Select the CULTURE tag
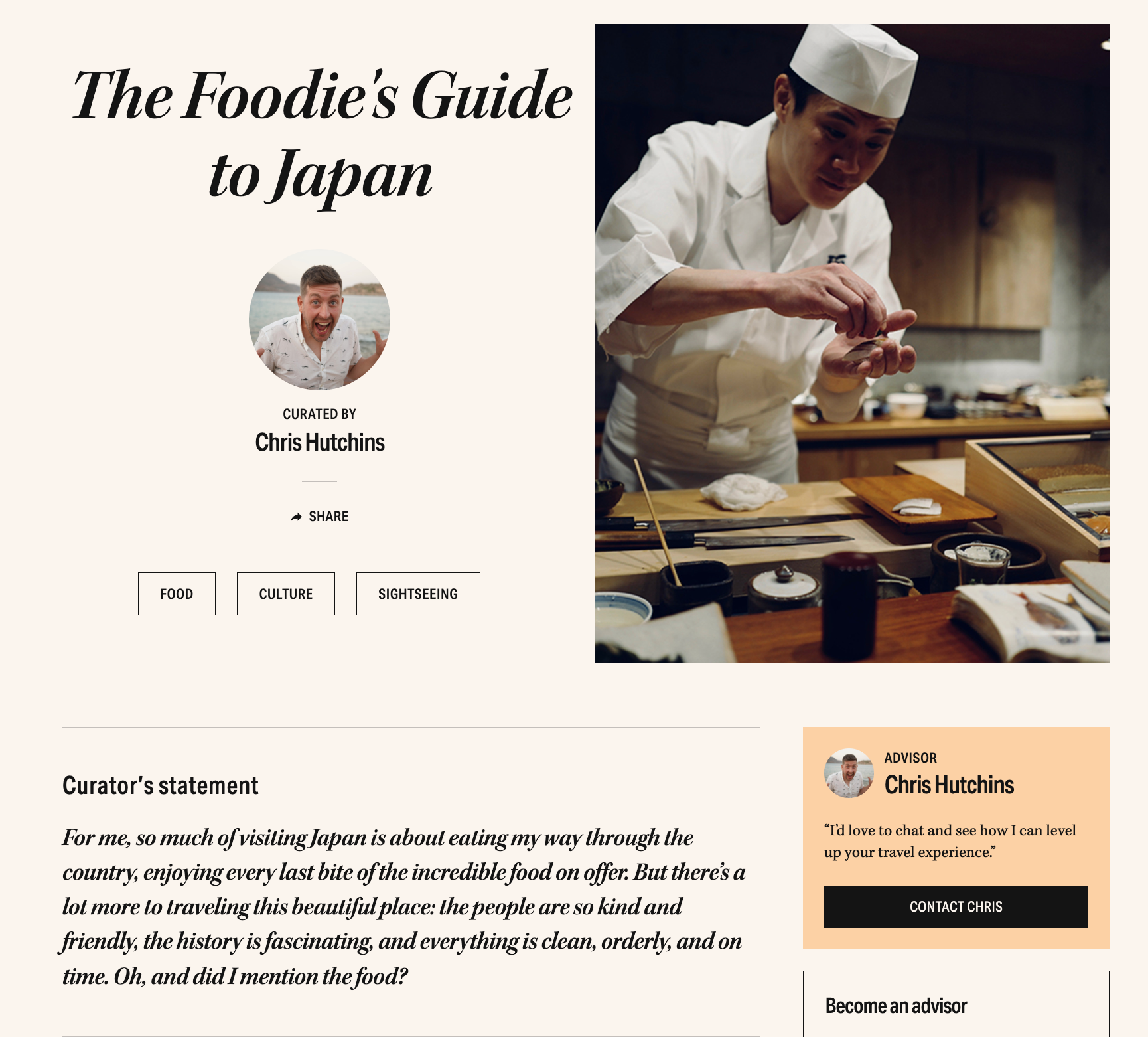This screenshot has width=1148, height=1037. click(x=286, y=594)
